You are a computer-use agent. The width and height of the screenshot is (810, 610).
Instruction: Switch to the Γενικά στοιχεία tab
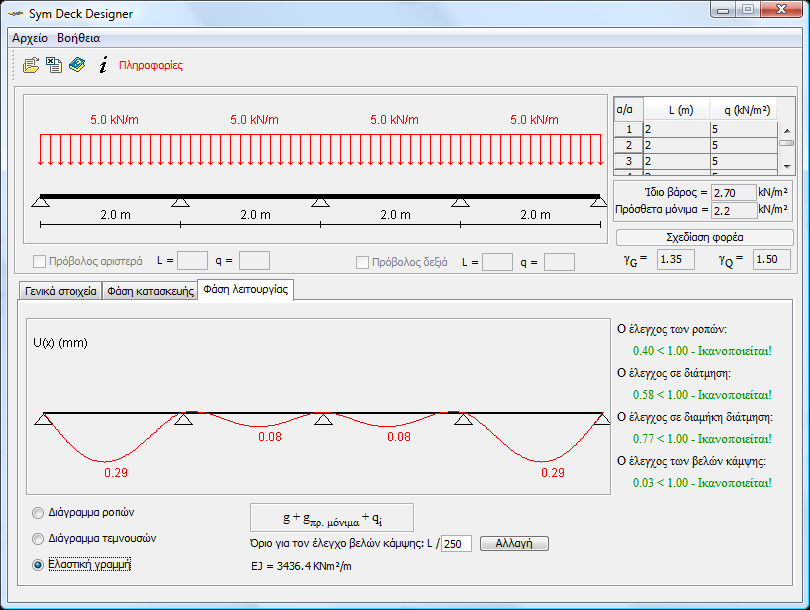point(60,291)
